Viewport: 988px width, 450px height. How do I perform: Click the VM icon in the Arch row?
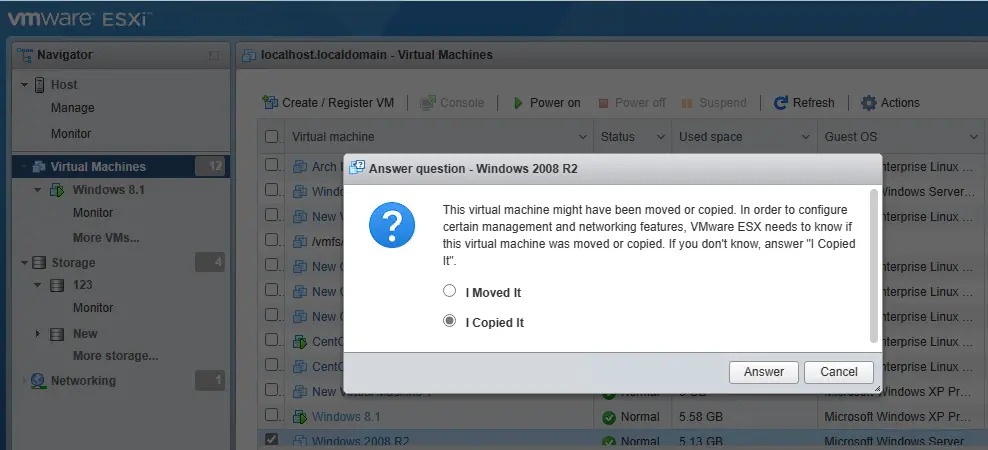pyautogui.click(x=300, y=167)
